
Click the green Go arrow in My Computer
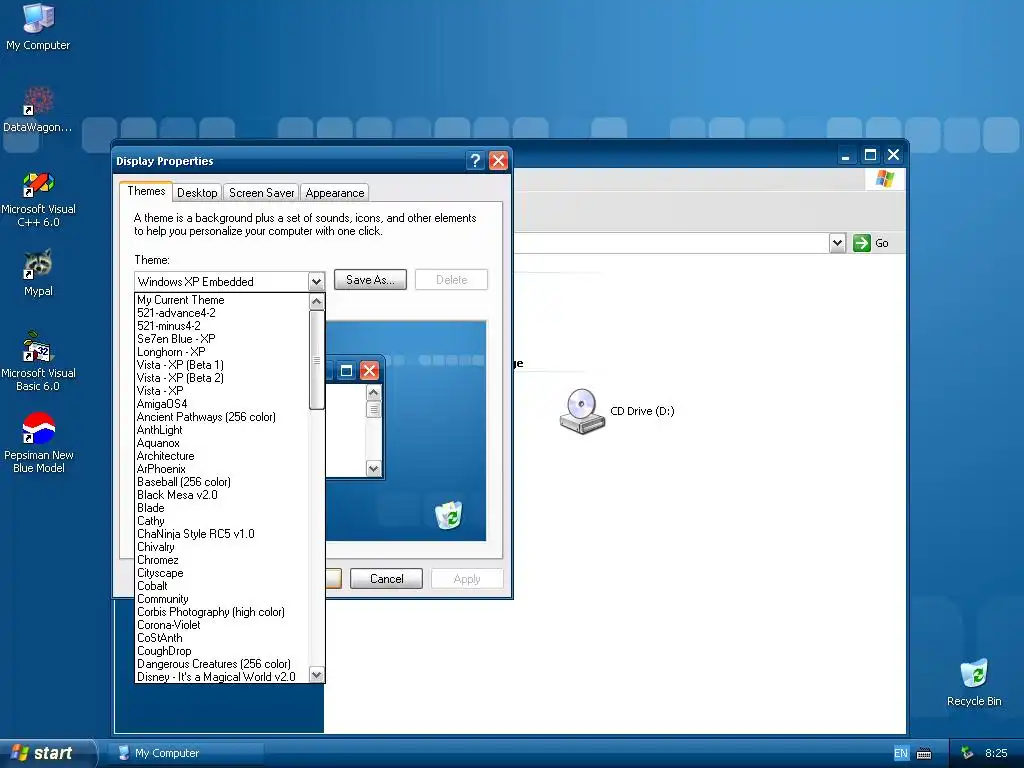click(861, 243)
